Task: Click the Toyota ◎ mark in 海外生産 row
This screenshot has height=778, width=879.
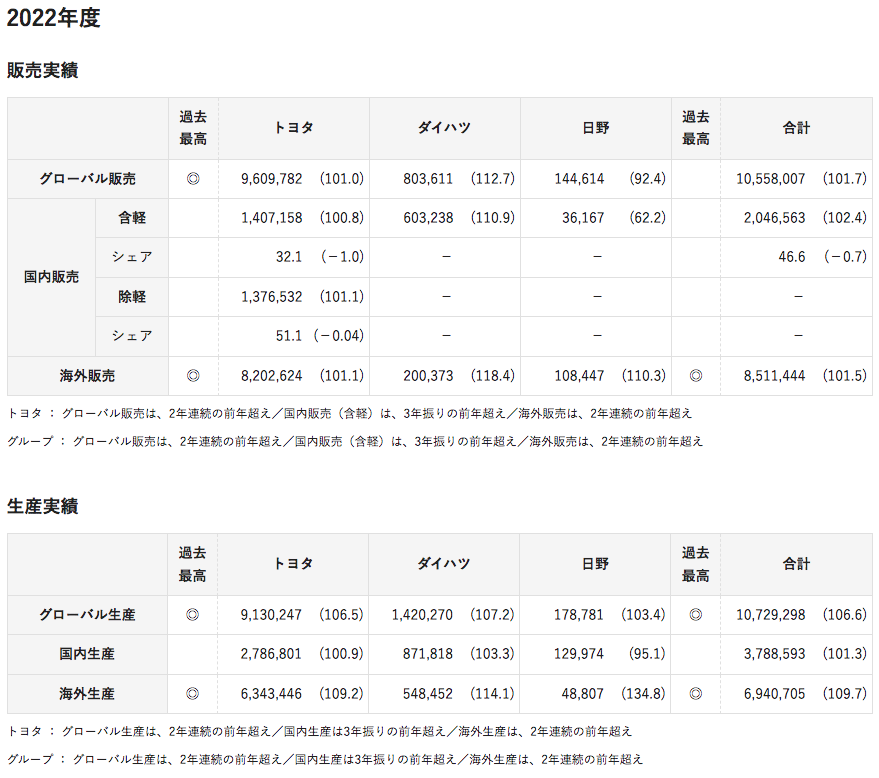Action: pos(193,693)
